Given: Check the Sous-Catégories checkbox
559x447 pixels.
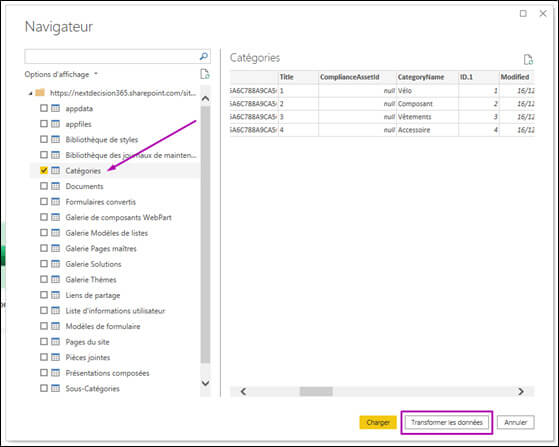Looking at the screenshot, I should point(44,388).
